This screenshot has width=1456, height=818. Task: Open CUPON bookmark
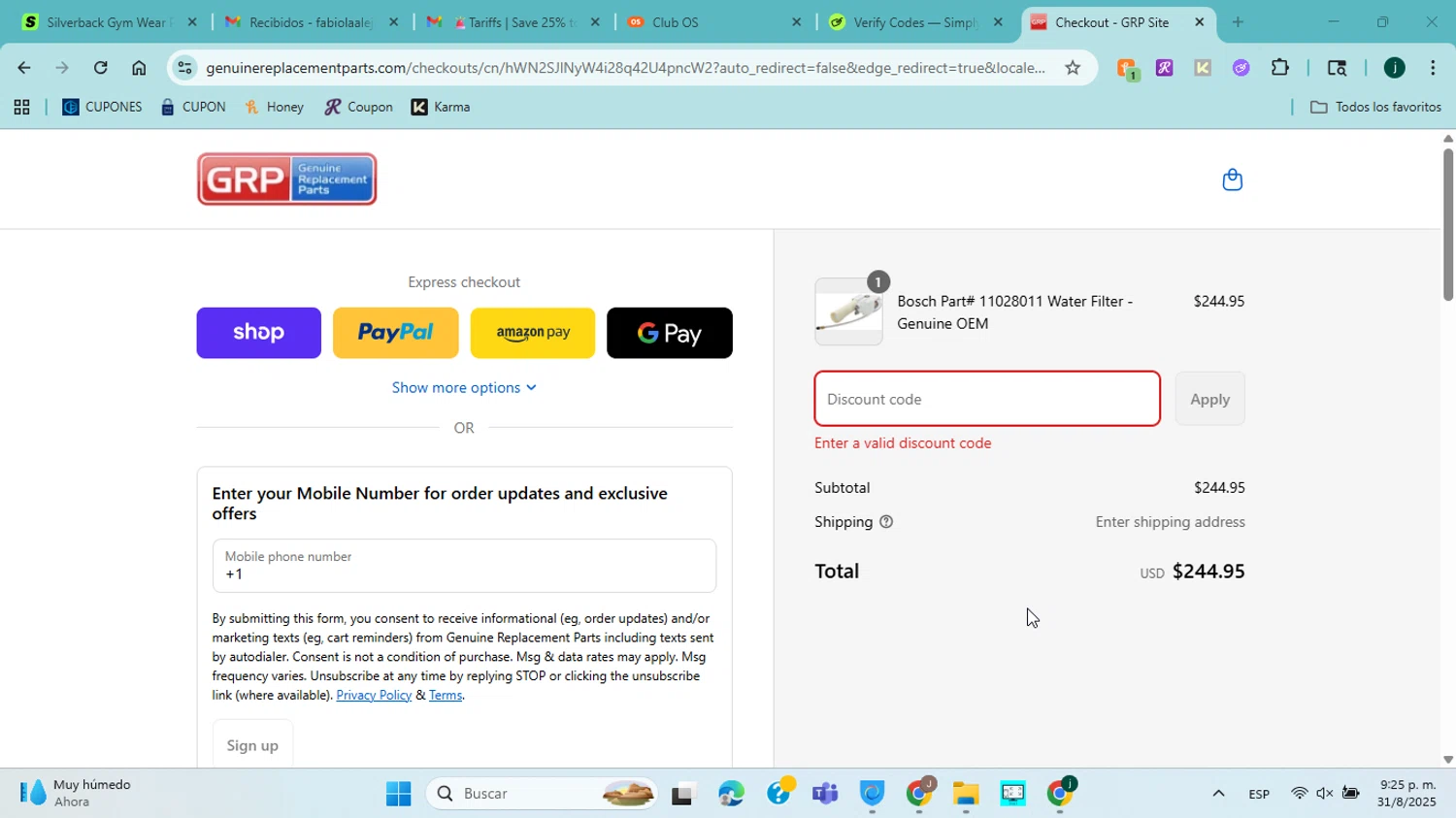point(193,108)
